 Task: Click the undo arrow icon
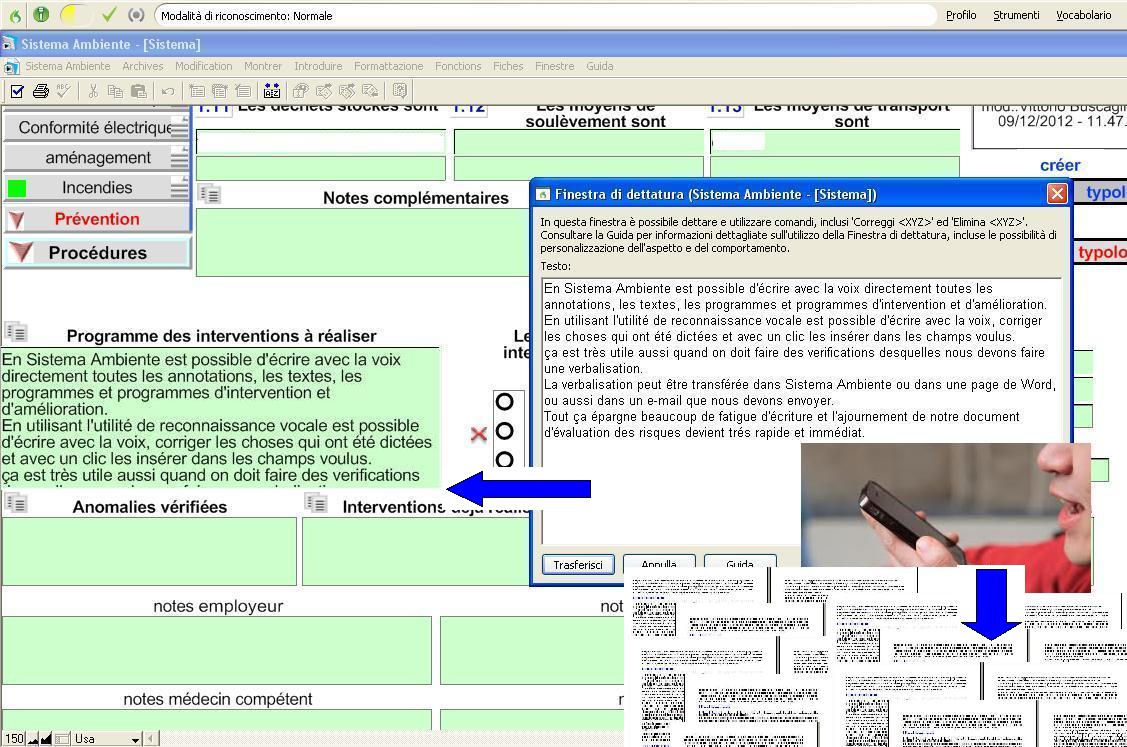click(167, 91)
